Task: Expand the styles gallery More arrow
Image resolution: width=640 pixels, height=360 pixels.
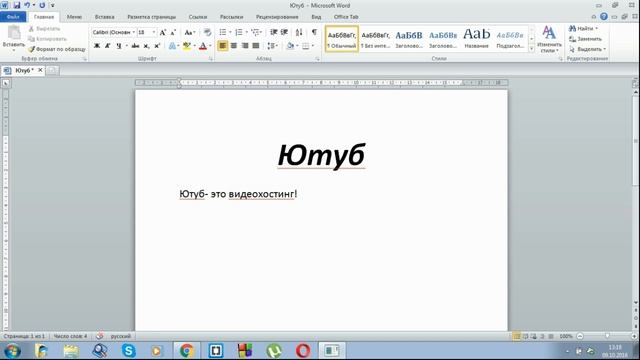Action: pos(531,49)
